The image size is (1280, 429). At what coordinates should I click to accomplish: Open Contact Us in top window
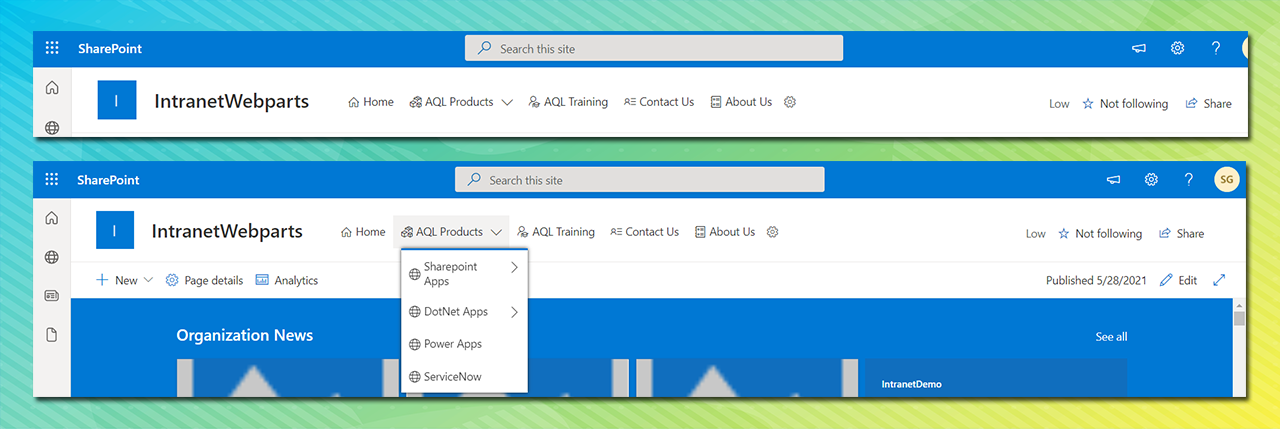pos(659,102)
